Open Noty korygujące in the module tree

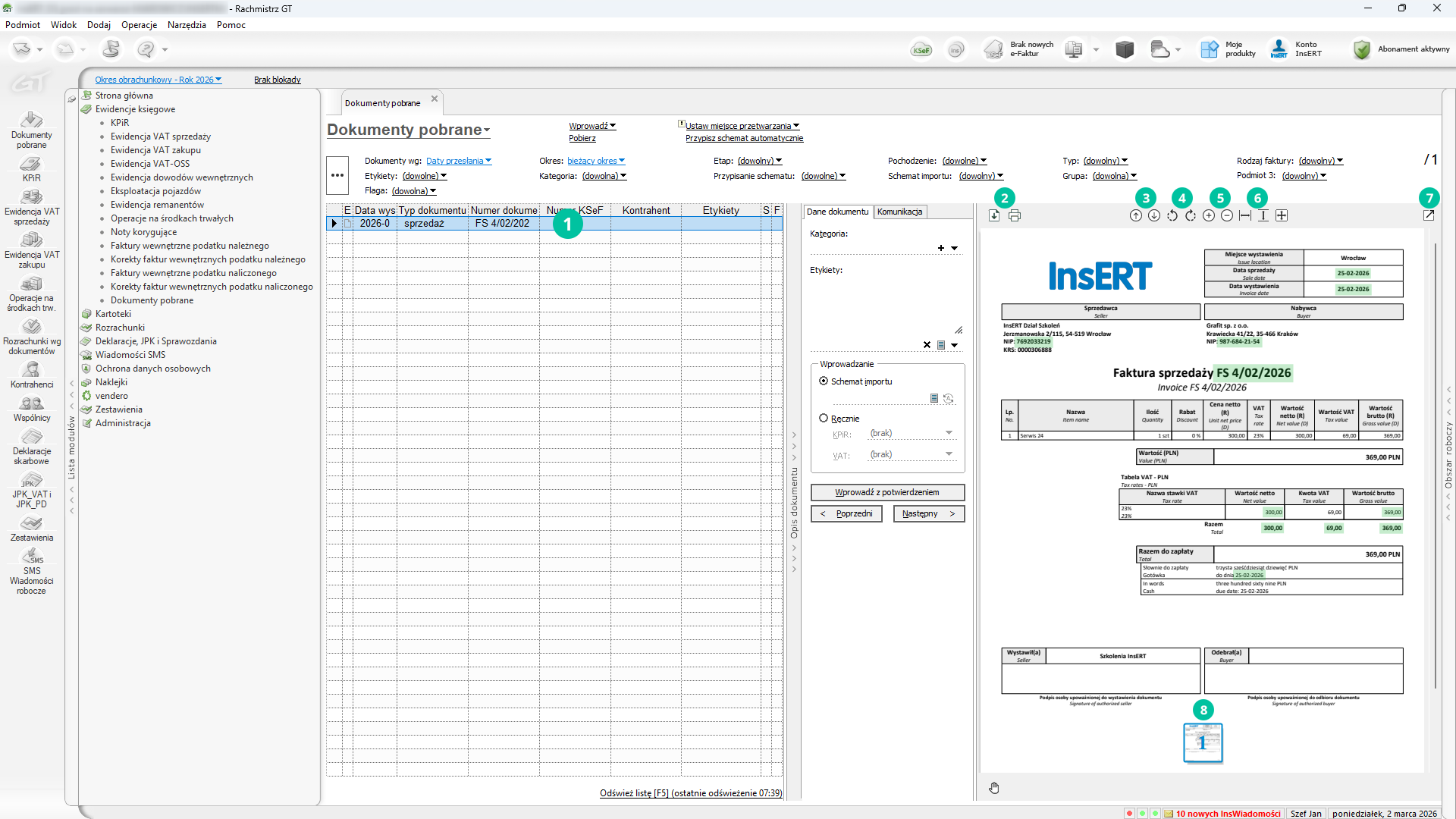click(x=143, y=232)
